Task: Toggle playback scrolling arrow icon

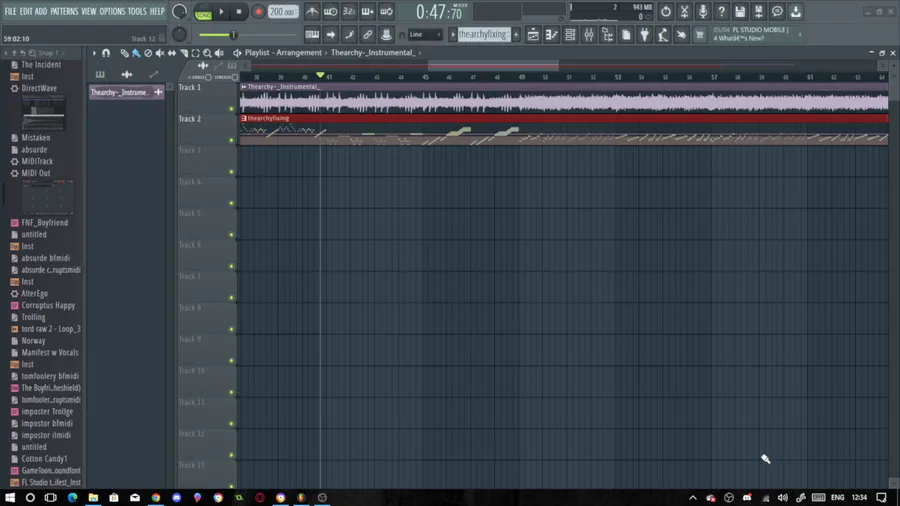Action: click(x=331, y=34)
